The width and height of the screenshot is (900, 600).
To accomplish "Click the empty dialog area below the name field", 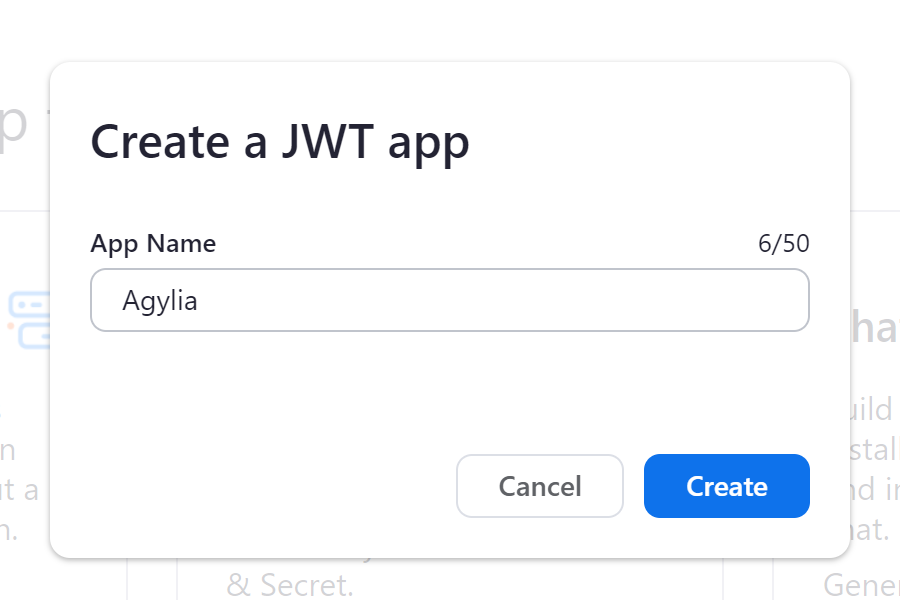I will tap(450, 390).
